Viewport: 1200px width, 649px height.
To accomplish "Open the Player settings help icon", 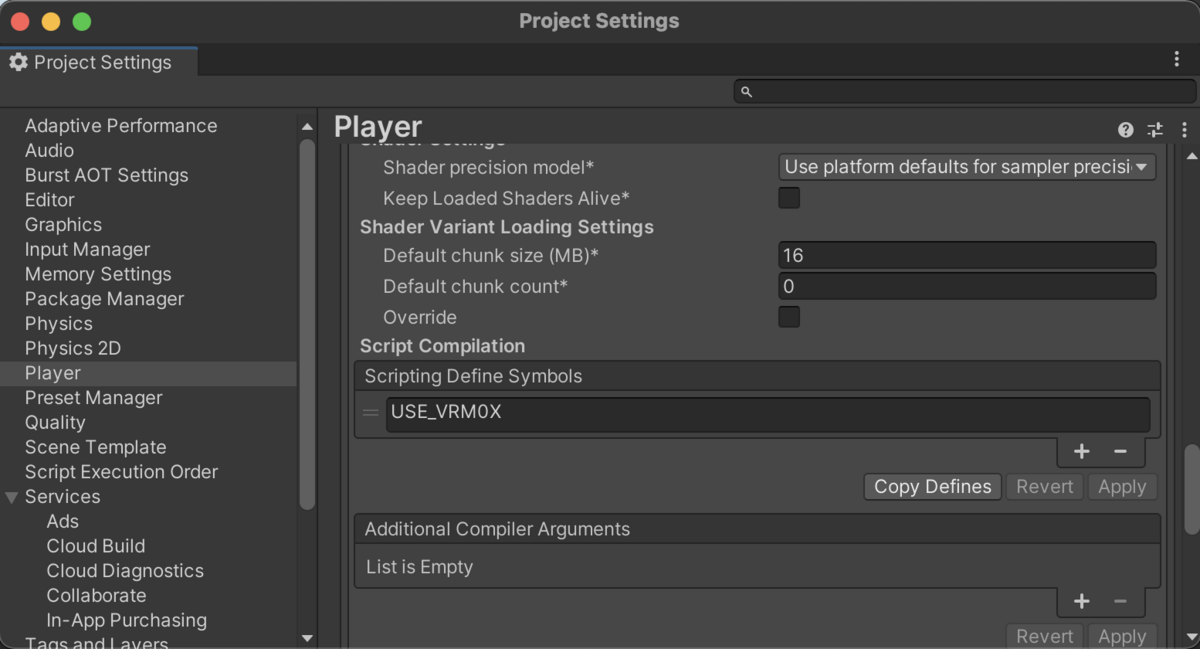I will click(x=1125, y=129).
